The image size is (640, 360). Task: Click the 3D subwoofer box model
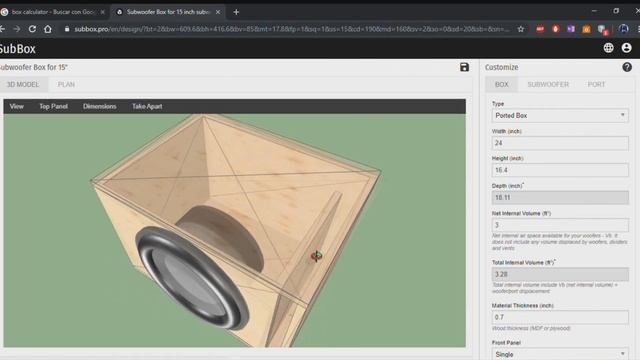point(236,231)
